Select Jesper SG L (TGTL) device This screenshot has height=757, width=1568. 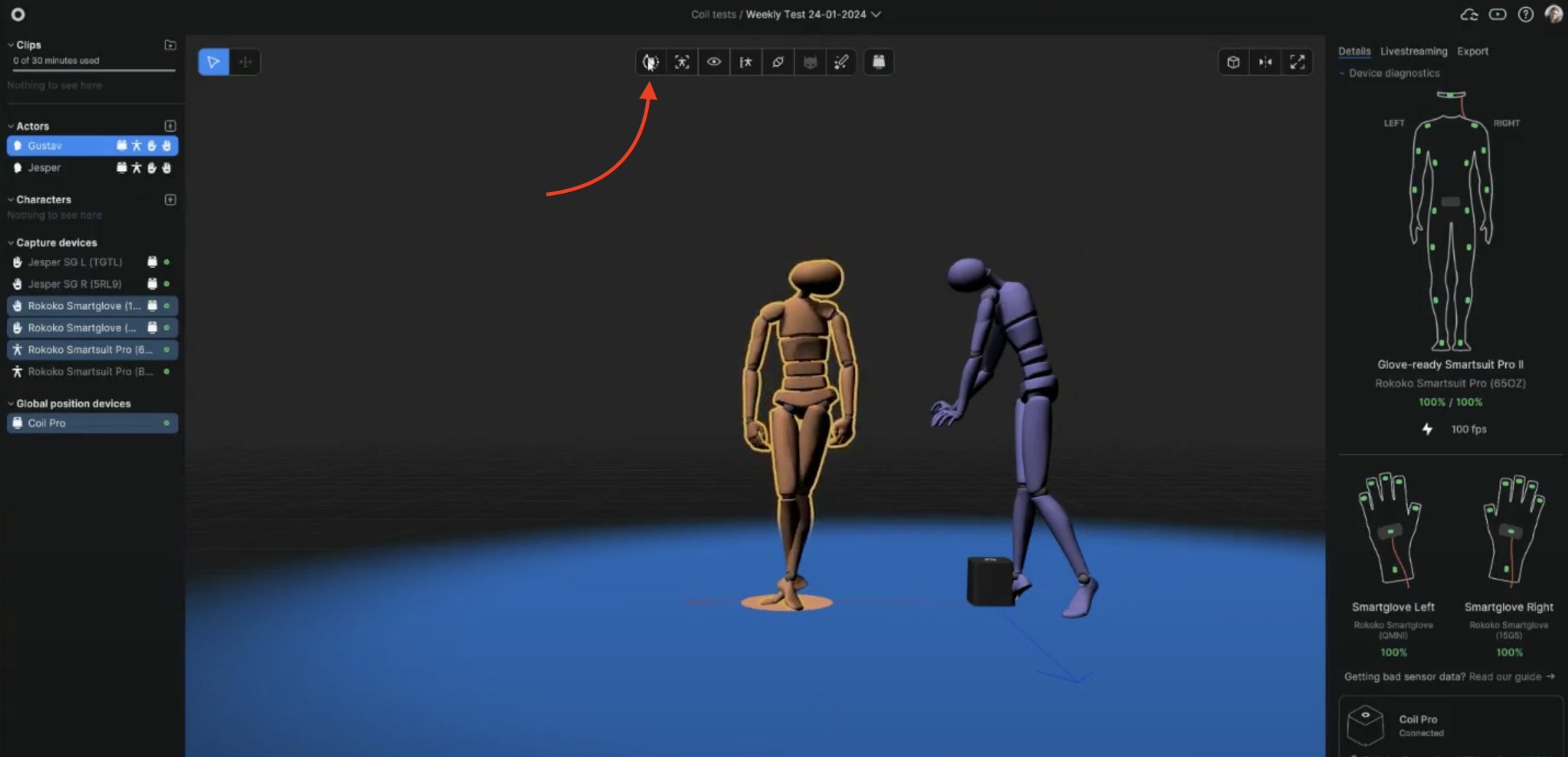92,262
